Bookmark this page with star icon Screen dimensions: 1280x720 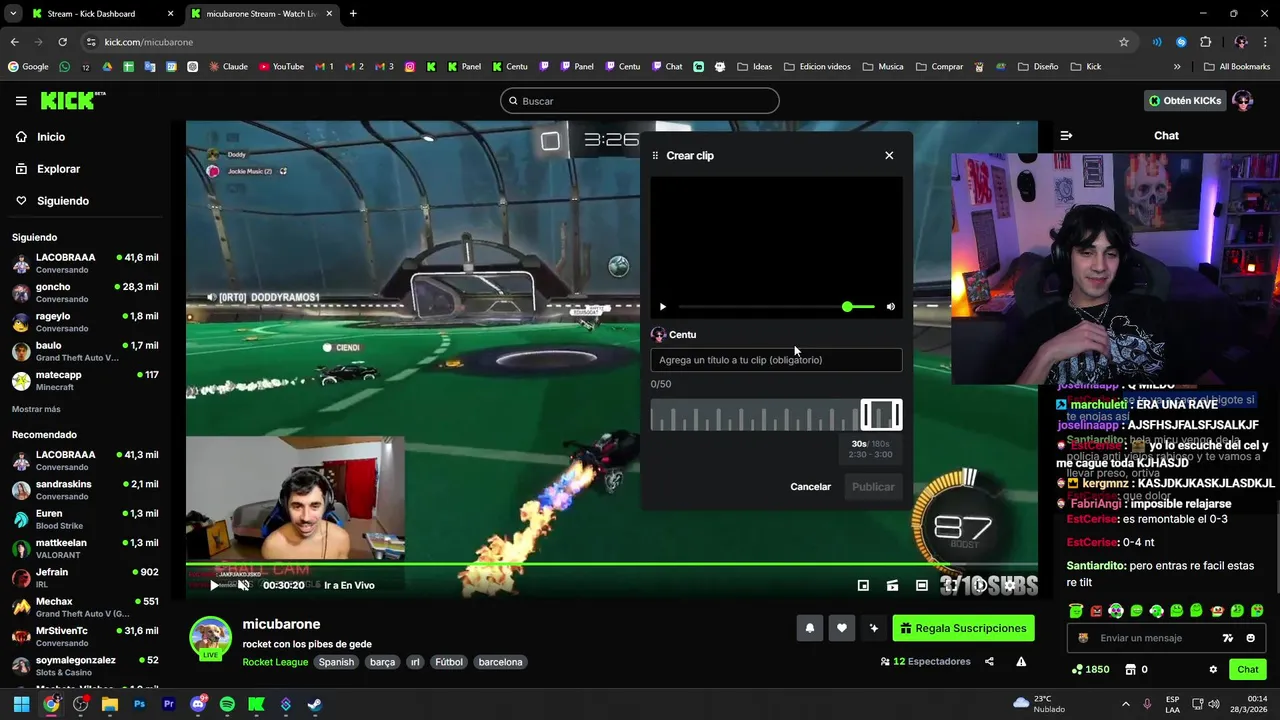[1124, 42]
